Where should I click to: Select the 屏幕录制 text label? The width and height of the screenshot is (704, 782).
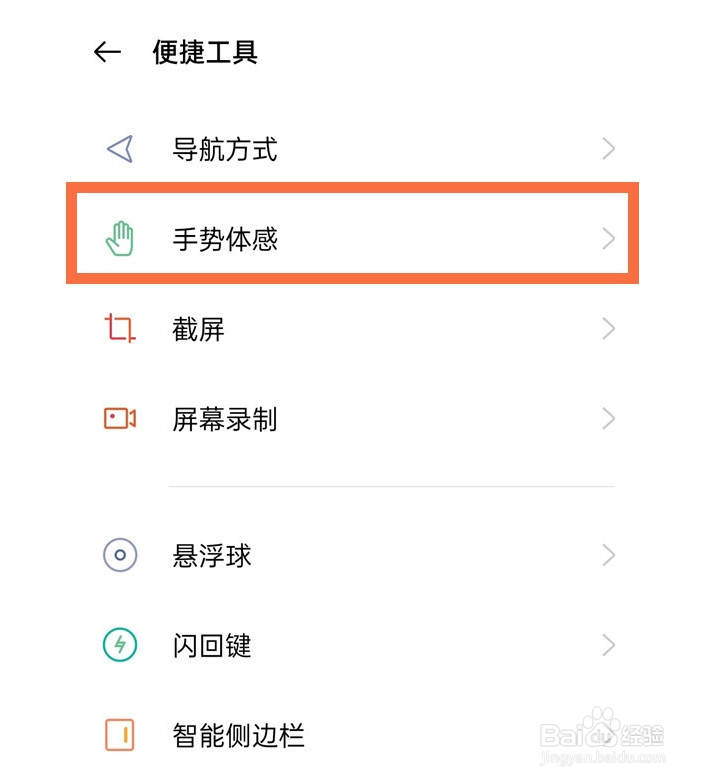(225, 419)
